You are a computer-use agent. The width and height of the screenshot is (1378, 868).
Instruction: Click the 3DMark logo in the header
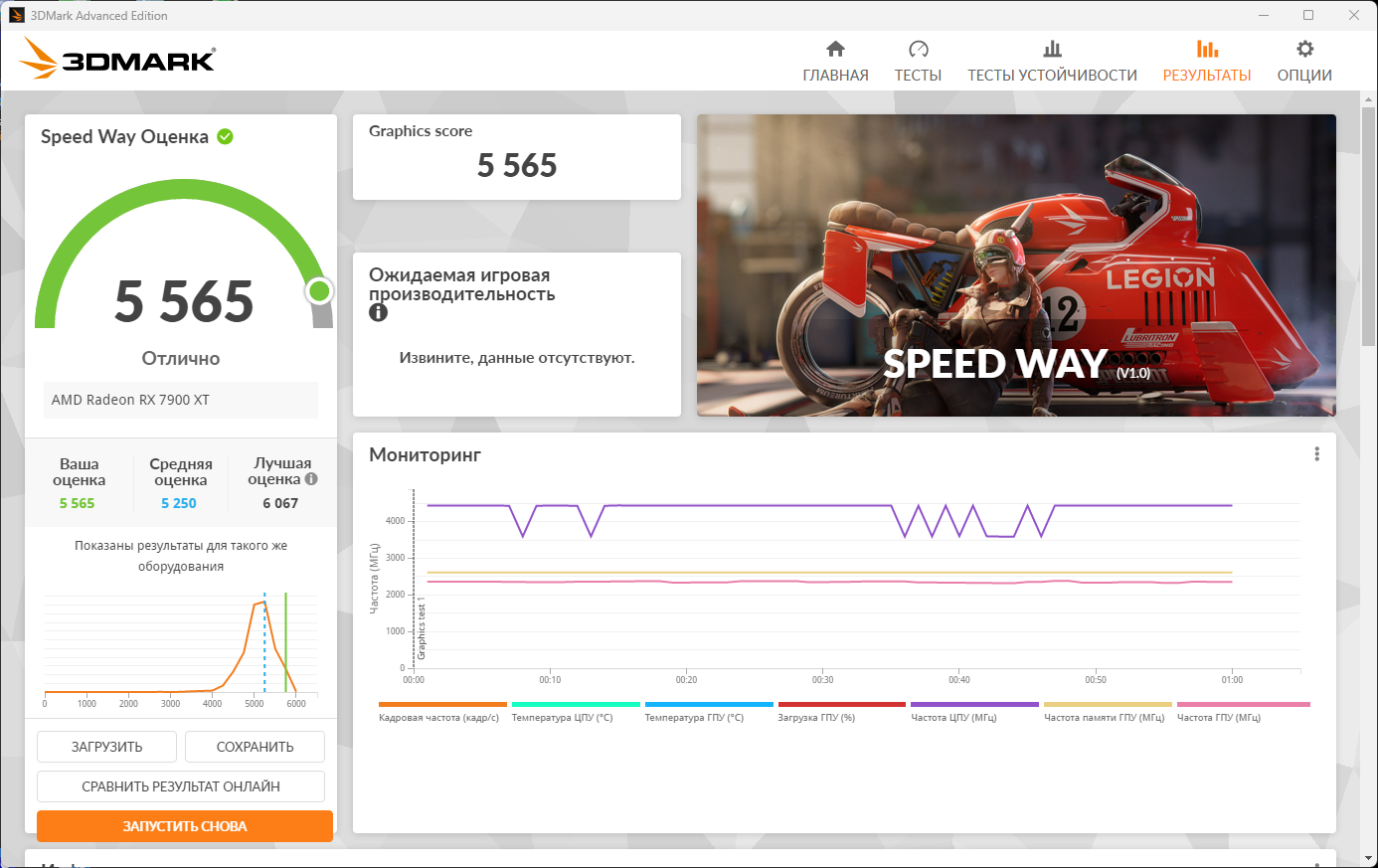click(117, 59)
